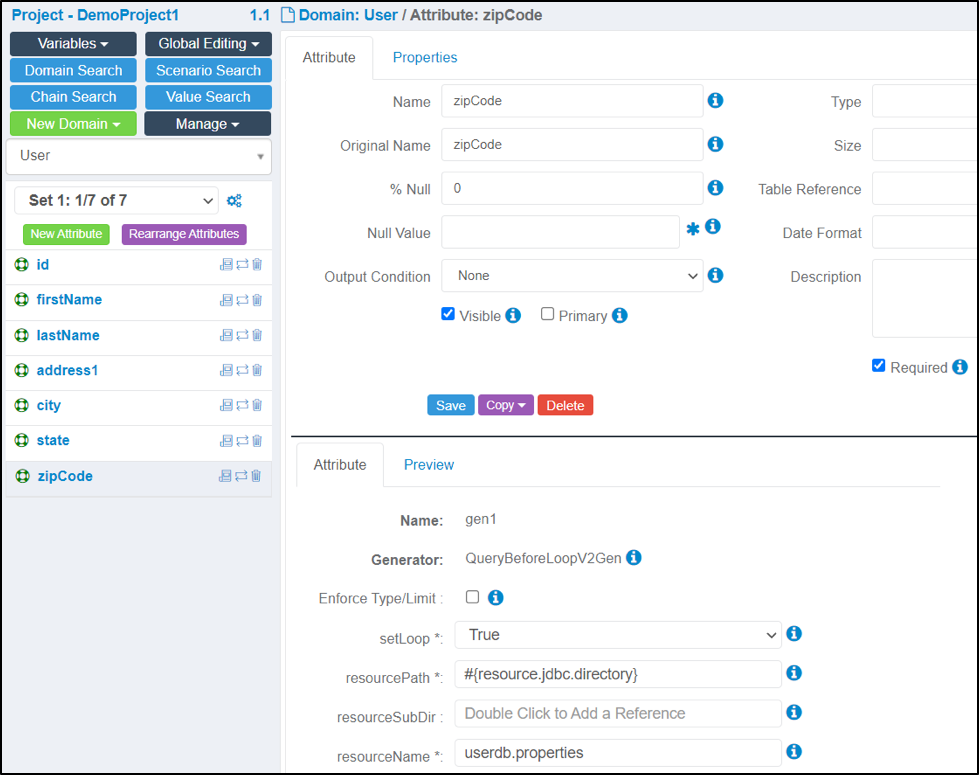Show info icon next to Required
Viewport: 979px width, 775px height.
pos(960,367)
